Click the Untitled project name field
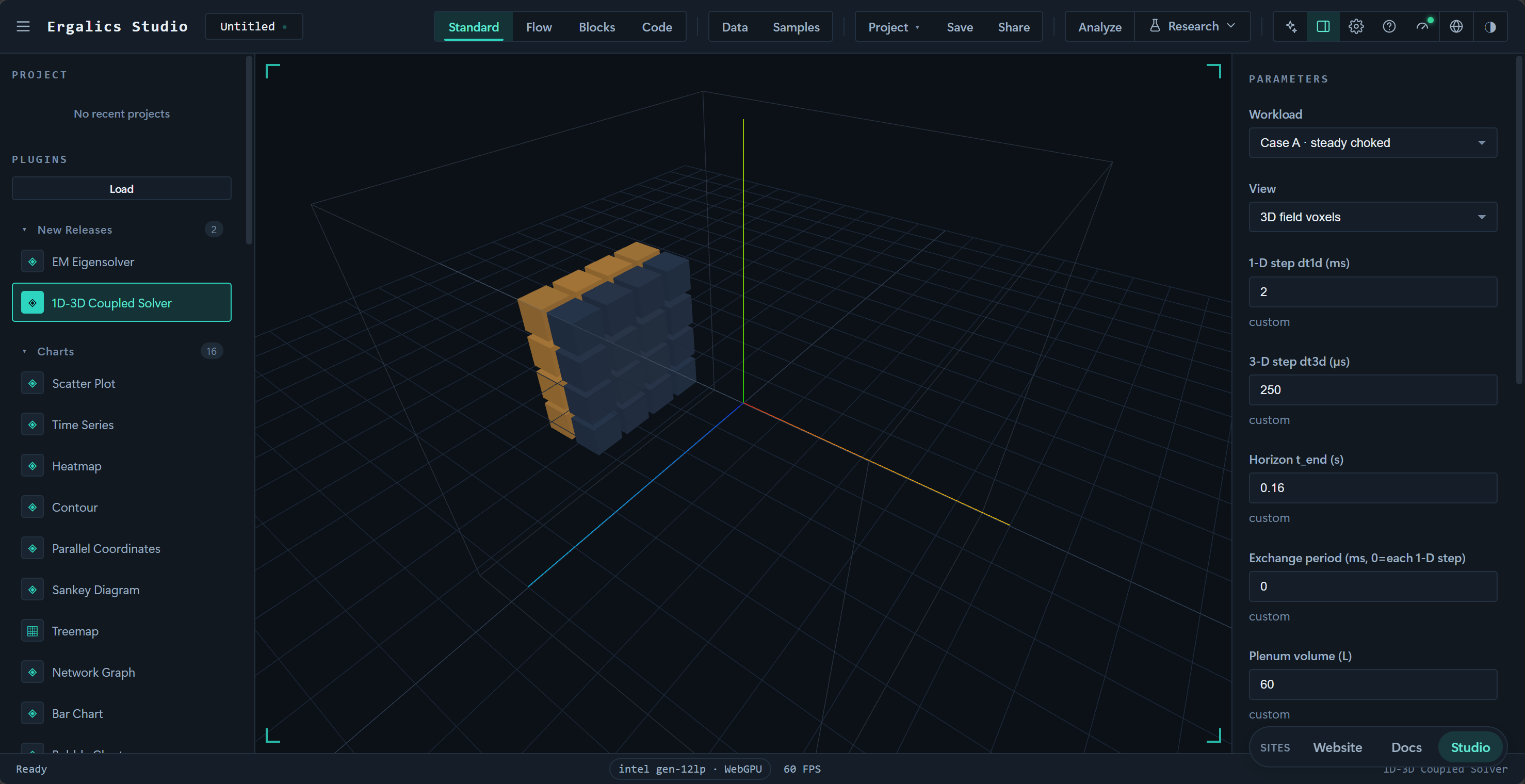This screenshot has height=784, width=1525. tap(253, 27)
